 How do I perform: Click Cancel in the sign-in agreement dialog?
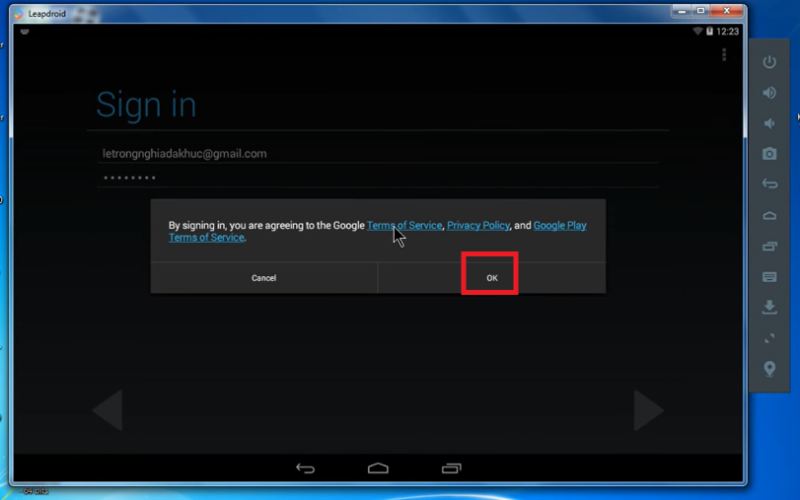coord(264,277)
